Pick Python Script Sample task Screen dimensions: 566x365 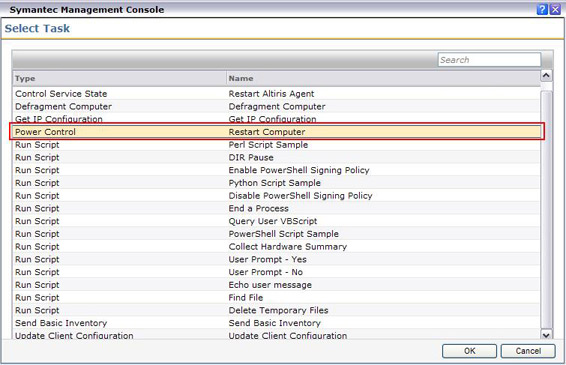(x=274, y=183)
